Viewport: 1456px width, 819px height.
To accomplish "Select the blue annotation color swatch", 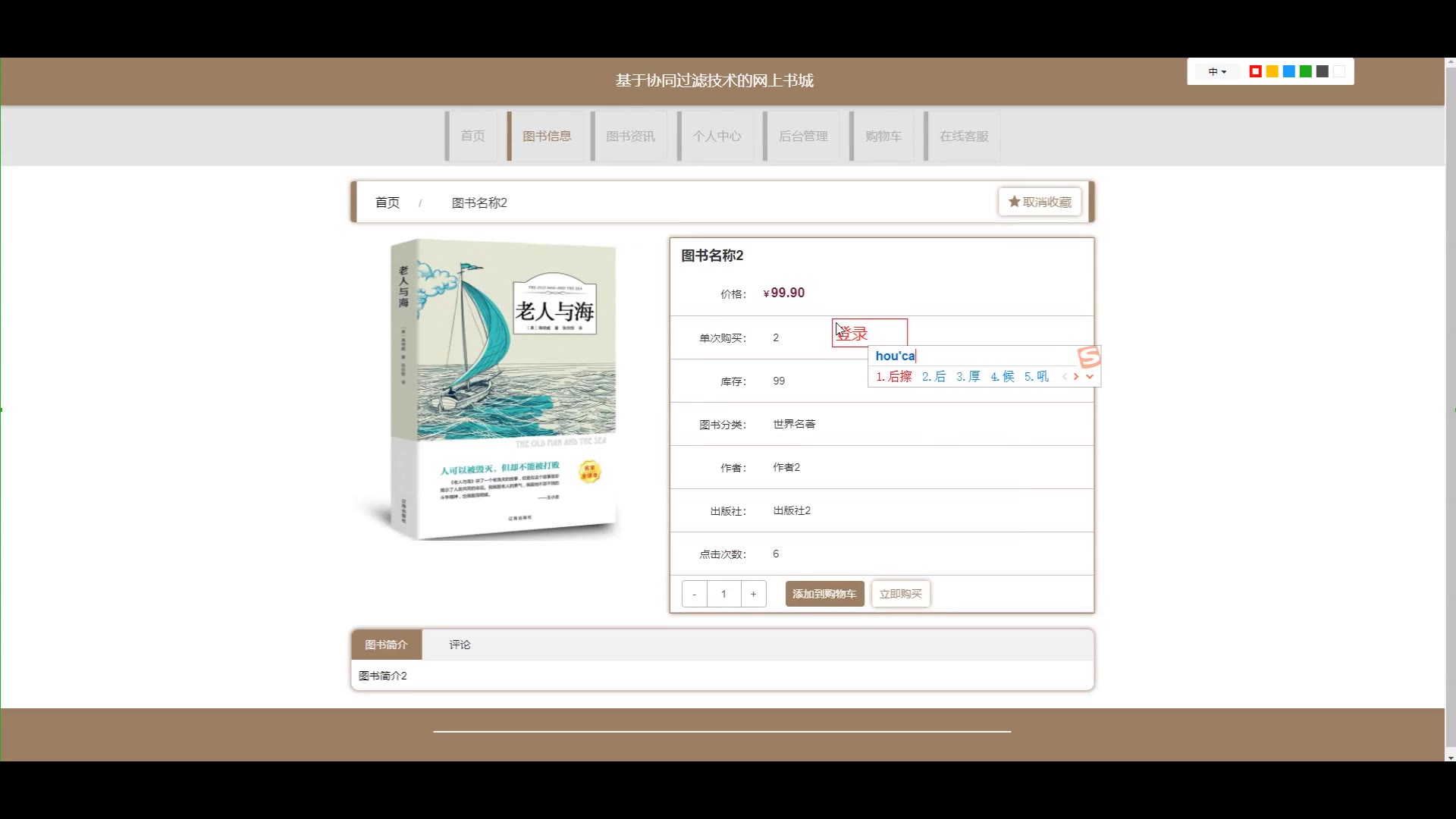I will pos(1289,71).
